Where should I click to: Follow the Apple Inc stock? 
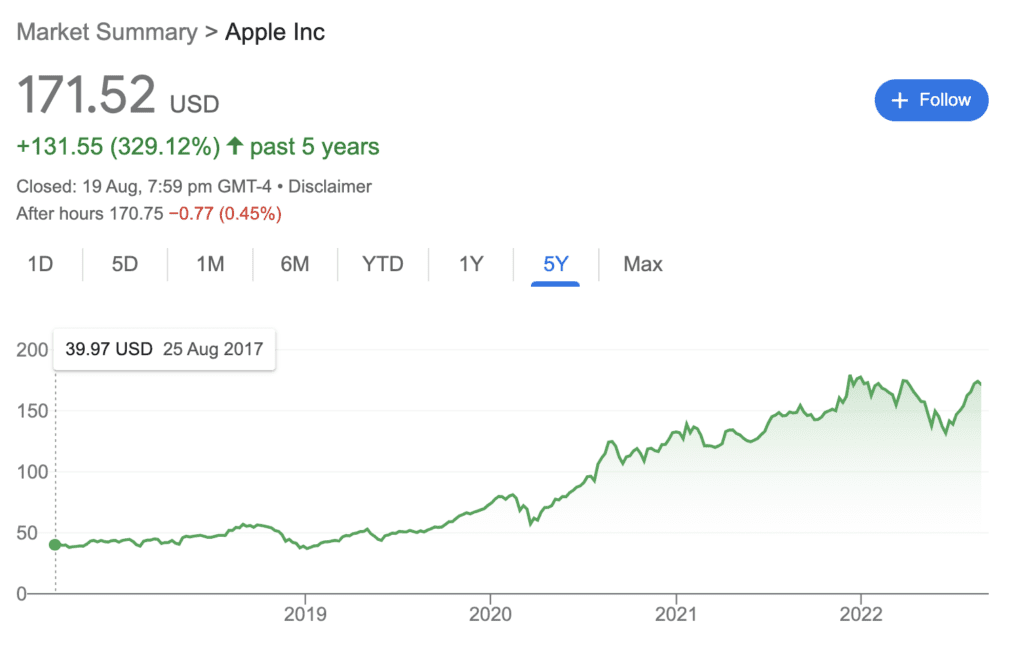(x=931, y=100)
